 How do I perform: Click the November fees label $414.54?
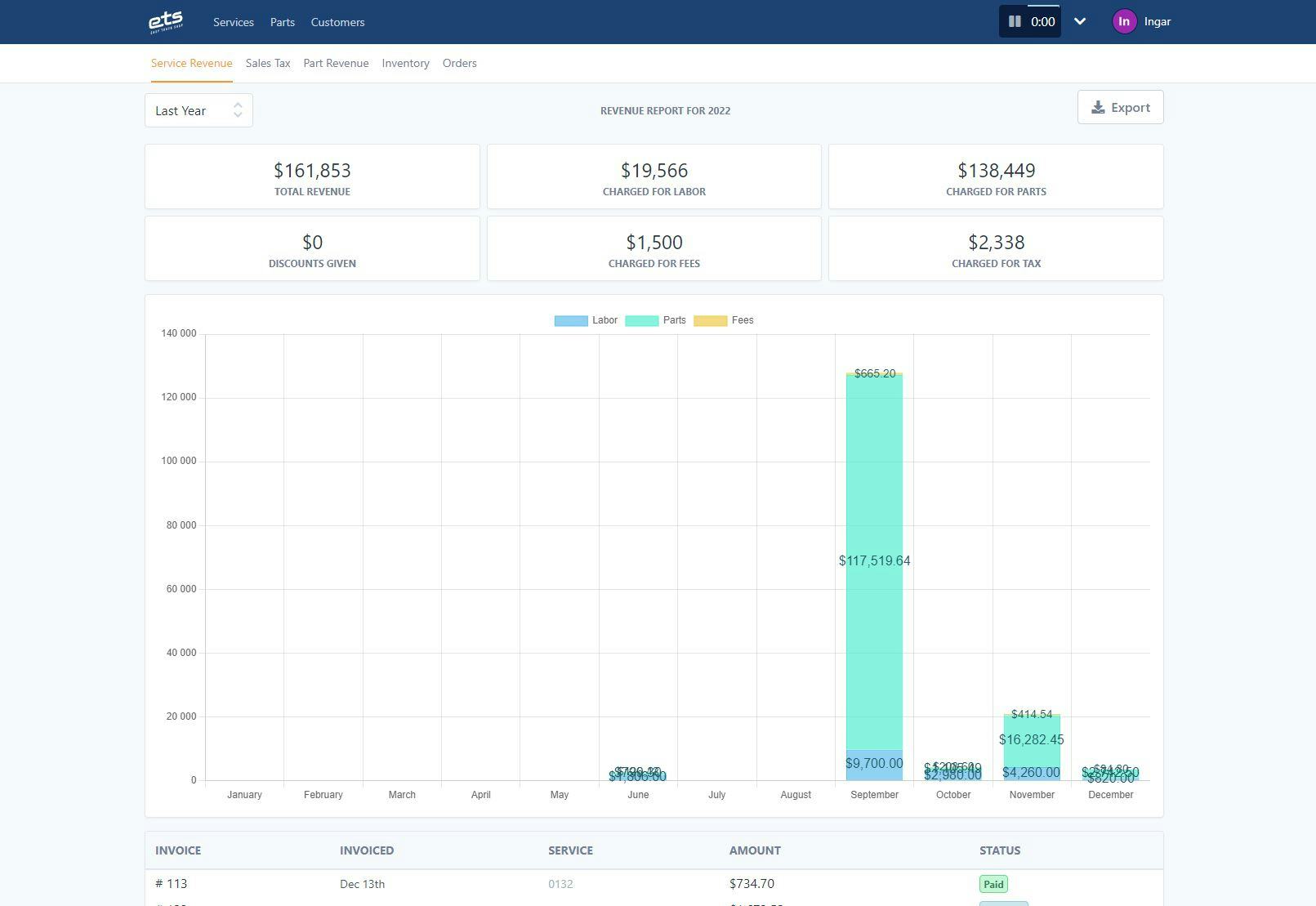(1032, 714)
